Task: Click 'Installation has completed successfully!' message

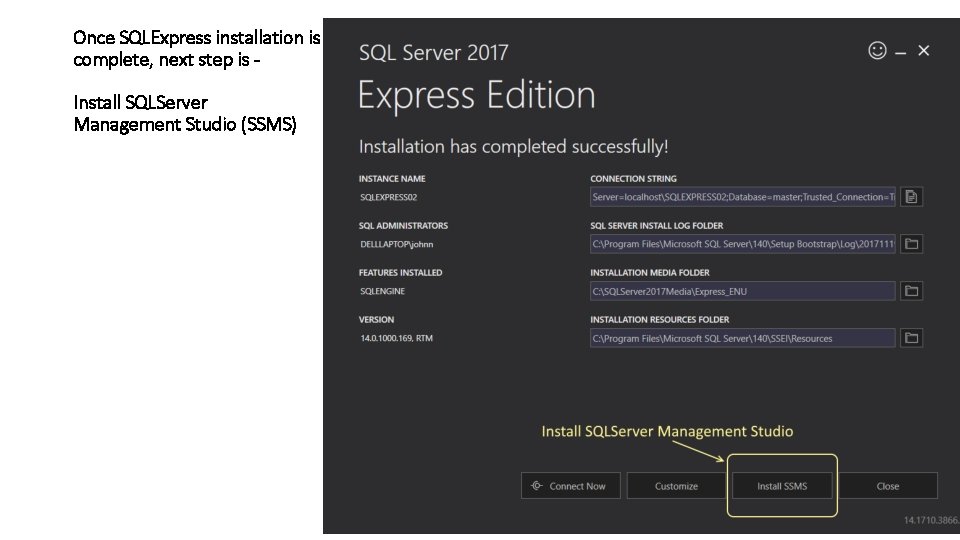Action: 513,147
